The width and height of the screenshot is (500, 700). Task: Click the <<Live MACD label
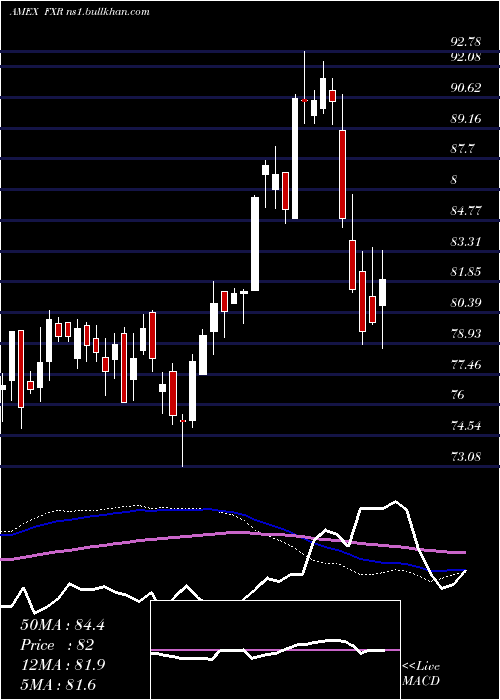point(421,673)
